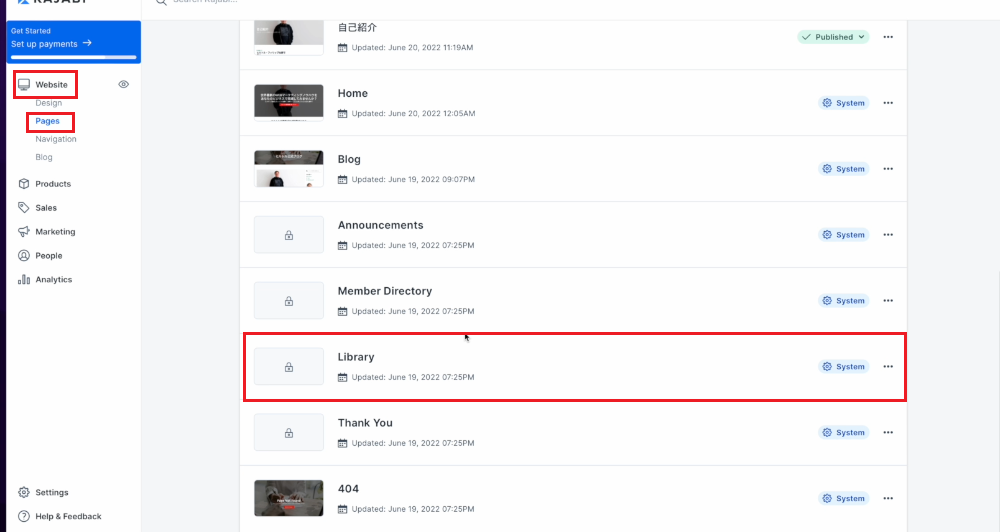Click the Get Started progress bar

73,57
